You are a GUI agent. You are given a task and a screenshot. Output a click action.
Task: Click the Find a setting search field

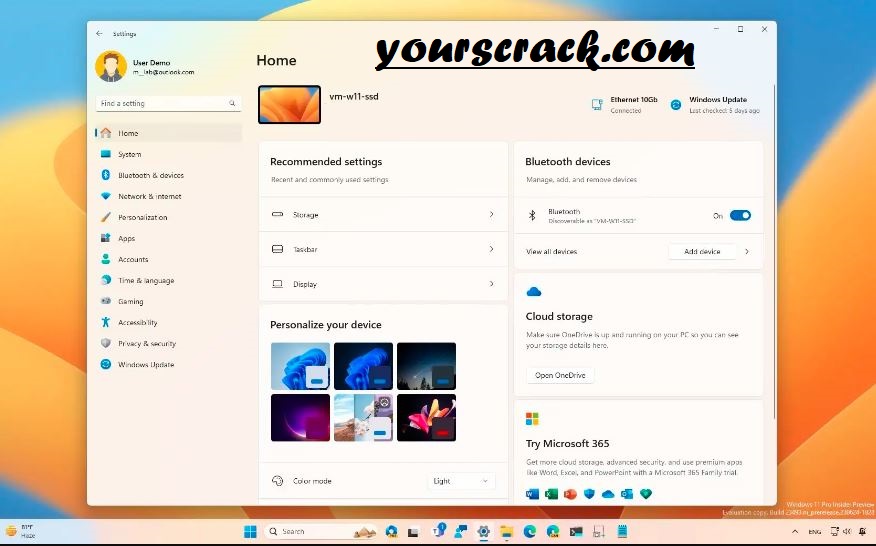[x=168, y=103]
